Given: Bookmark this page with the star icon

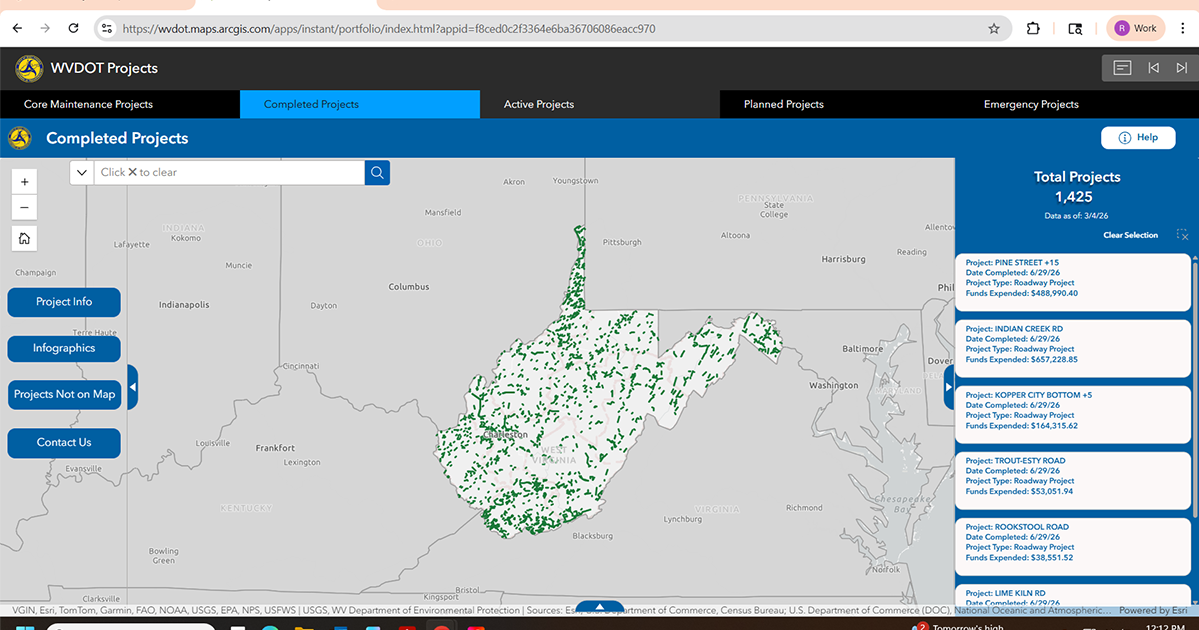Looking at the screenshot, I should tap(993, 28).
